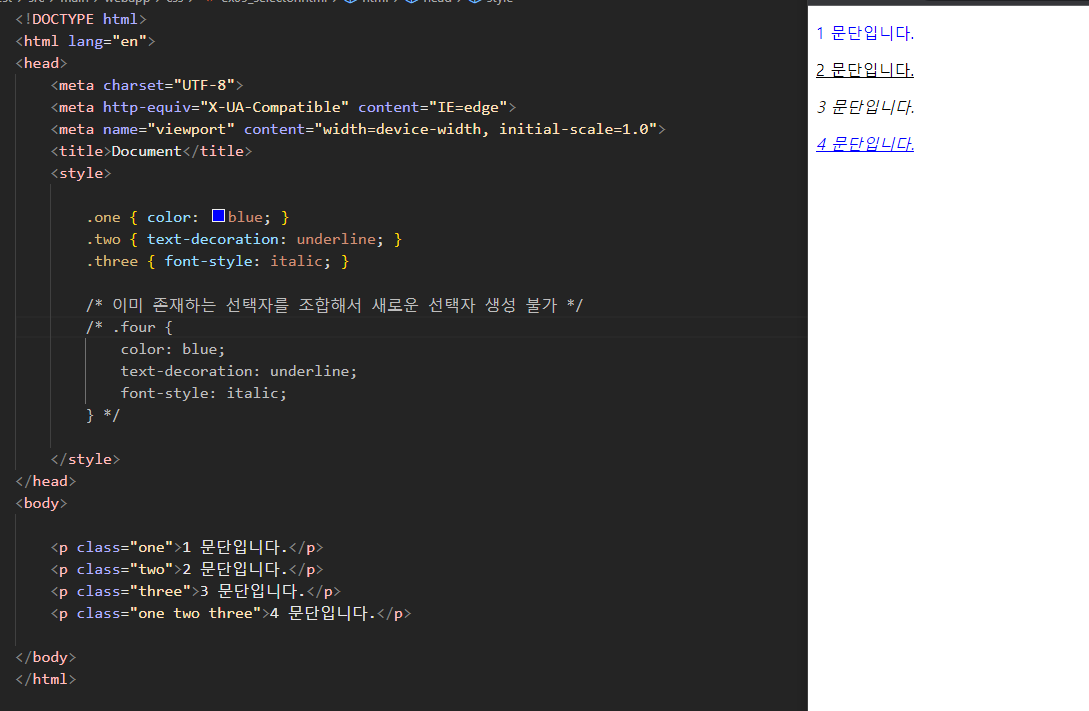
Task: Click blue "1 문단입니다." in the preview
Action: [x=865, y=33]
